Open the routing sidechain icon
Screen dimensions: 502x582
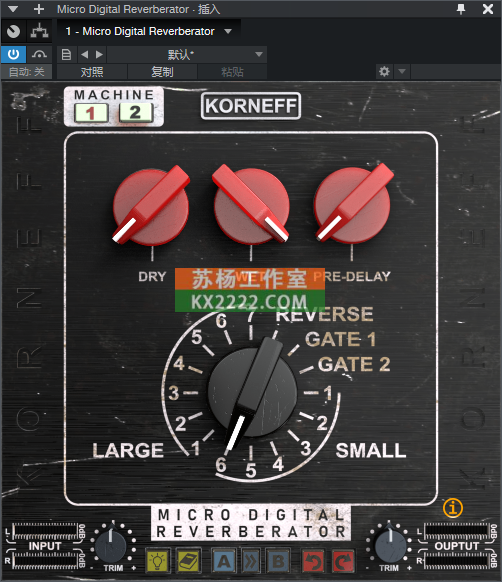[39, 31]
